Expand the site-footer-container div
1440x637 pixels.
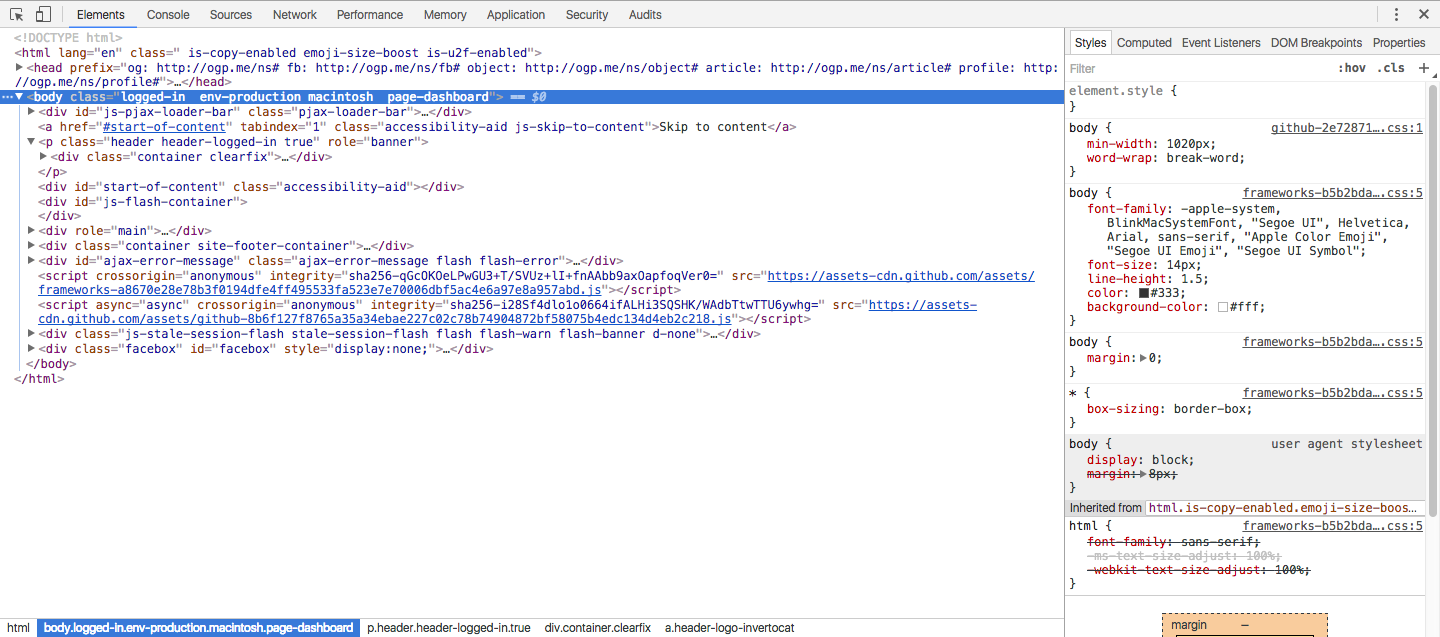[x=31, y=246]
